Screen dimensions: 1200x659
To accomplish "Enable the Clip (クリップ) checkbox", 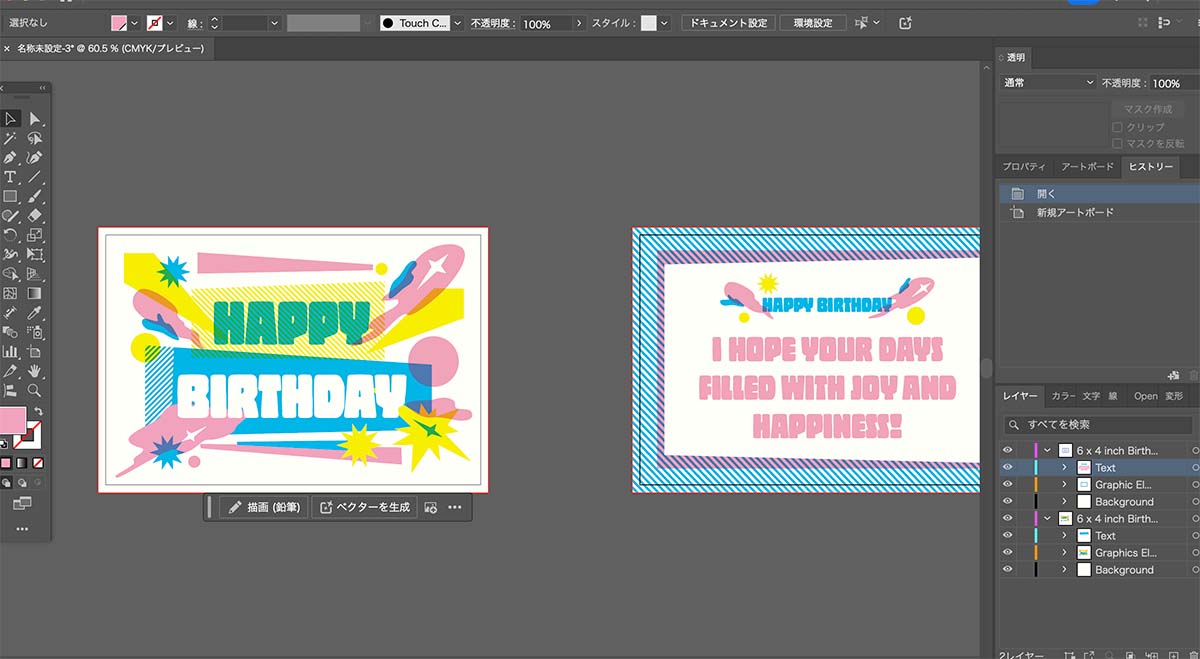I will [1117, 127].
